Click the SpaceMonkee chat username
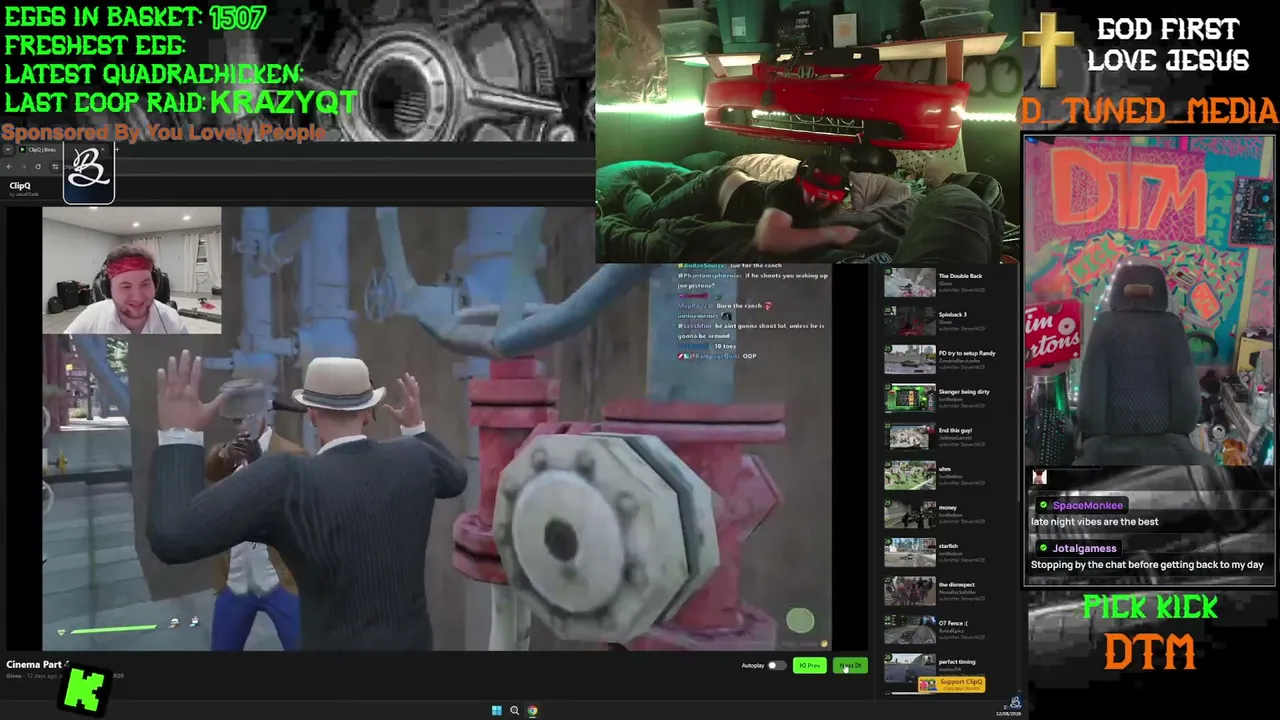The image size is (1280, 720). click(1088, 506)
